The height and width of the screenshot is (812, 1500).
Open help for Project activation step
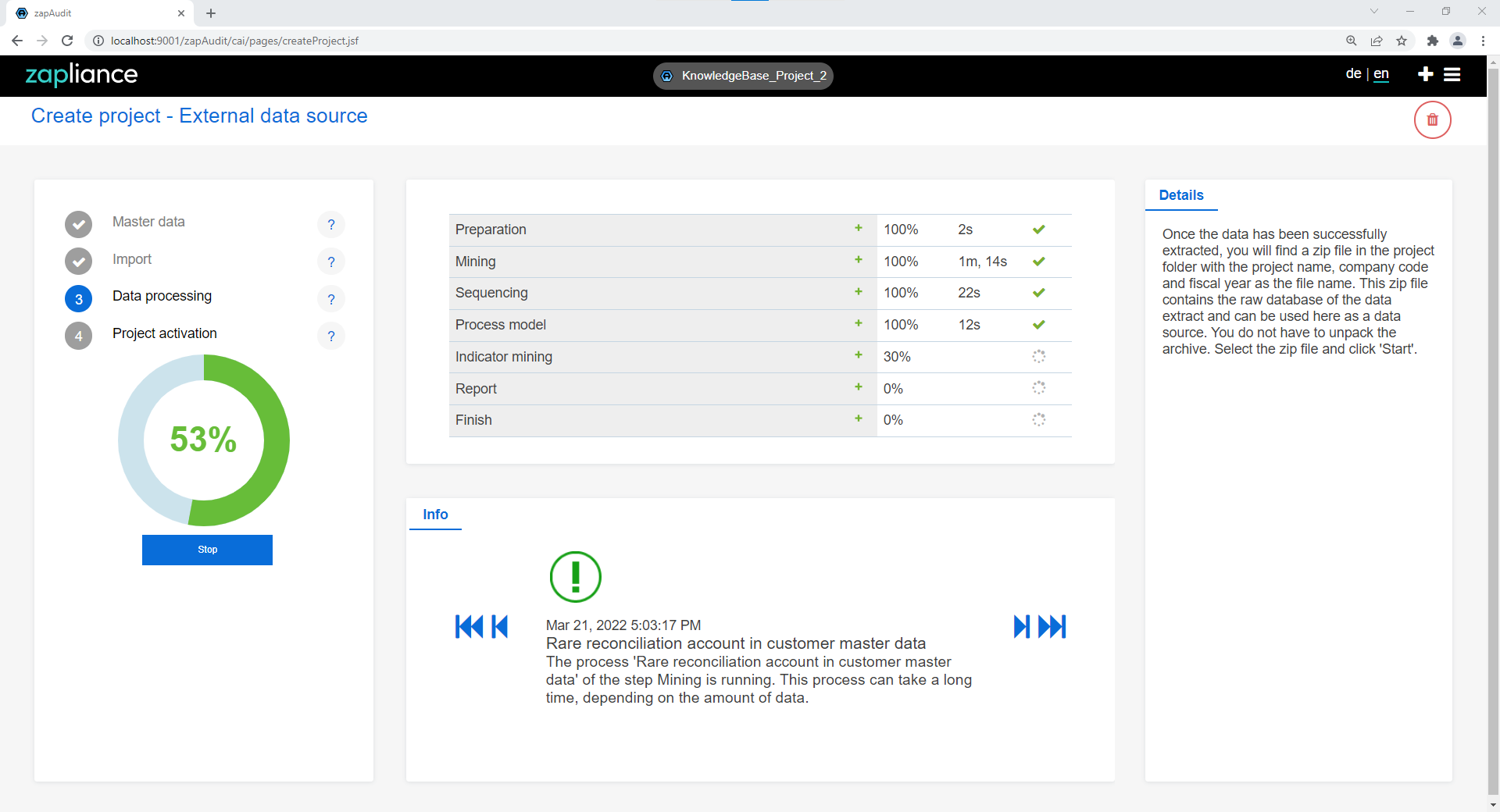point(331,336)
